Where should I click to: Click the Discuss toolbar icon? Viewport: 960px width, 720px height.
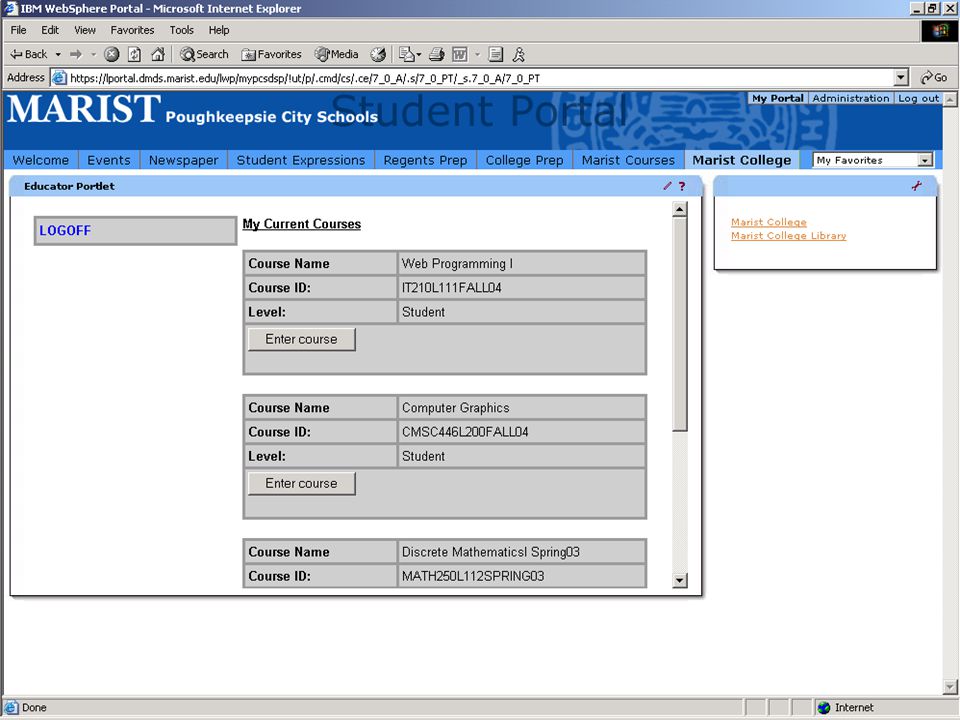(495, 54)
